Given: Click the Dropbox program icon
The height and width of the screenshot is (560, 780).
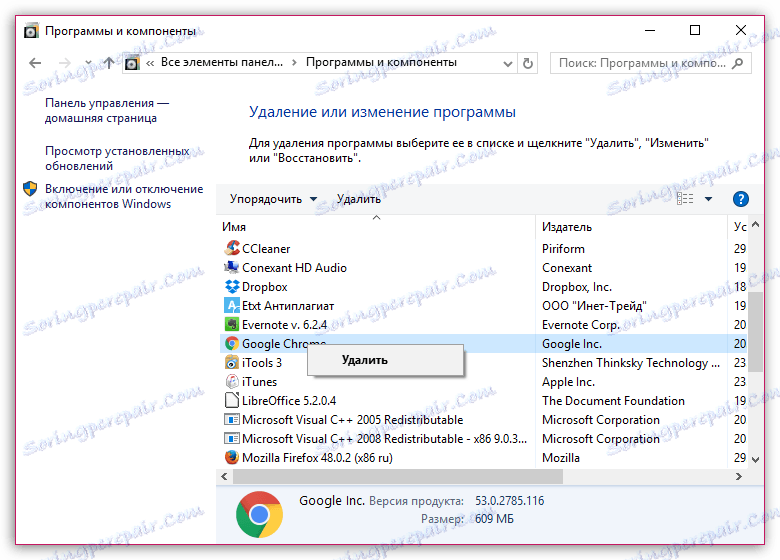Looking at the screenshot, I should [232, 286].
